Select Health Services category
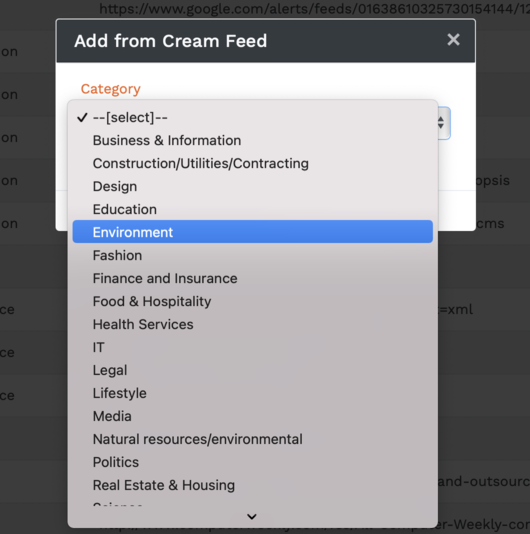The width and height of the screenshot is (530, 534). (253, 324)
